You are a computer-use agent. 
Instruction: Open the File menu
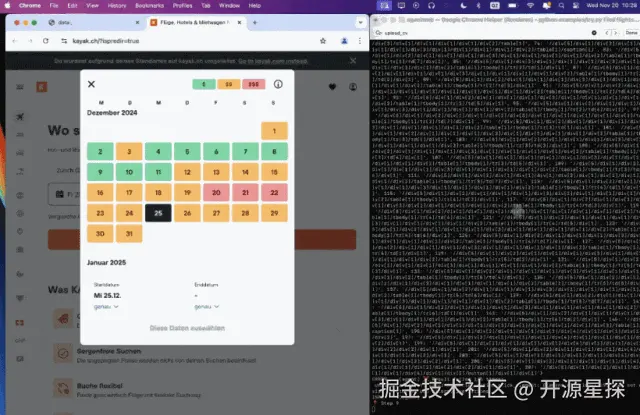point(54,5)
